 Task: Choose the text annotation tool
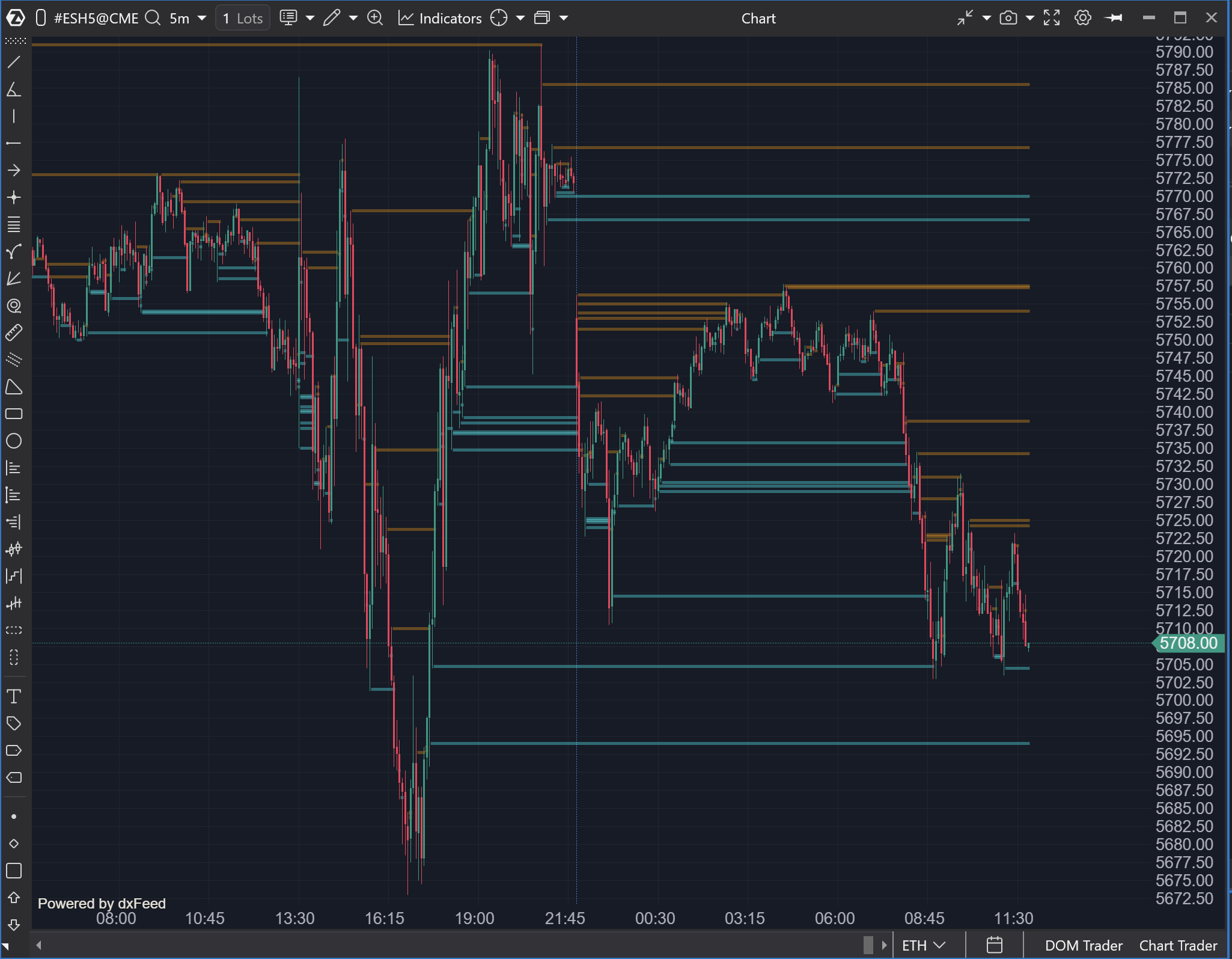pos(14,696)
